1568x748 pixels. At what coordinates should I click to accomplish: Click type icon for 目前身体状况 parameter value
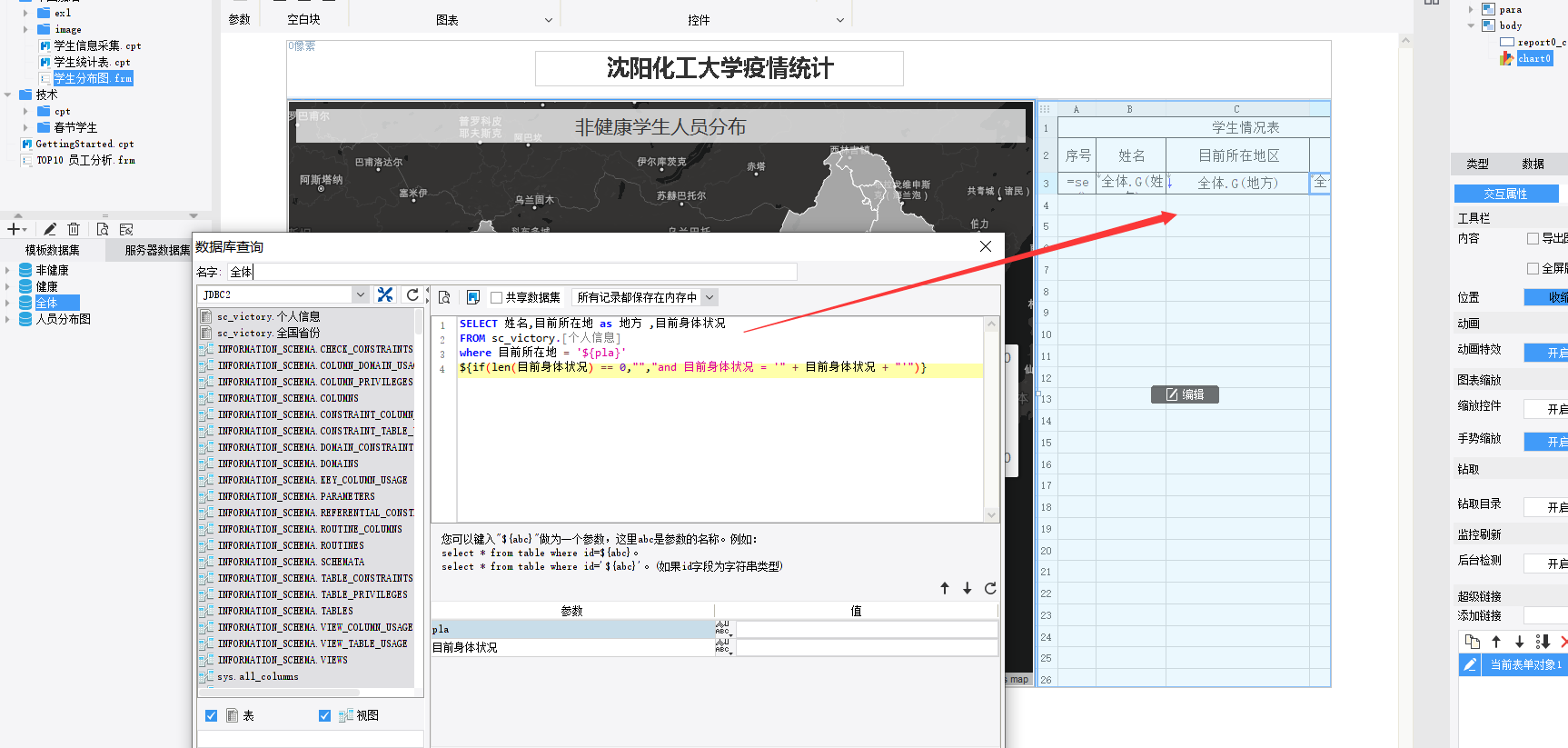tap(723, 646)
